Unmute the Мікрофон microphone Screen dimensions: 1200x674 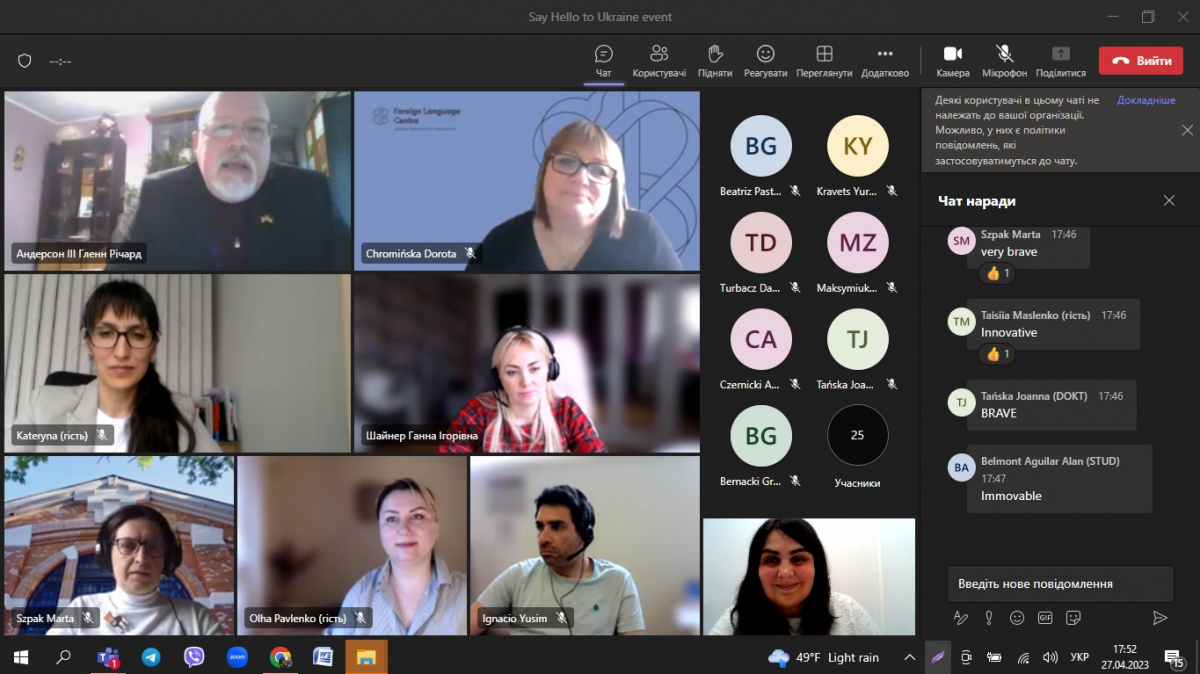pos(1004,60)
